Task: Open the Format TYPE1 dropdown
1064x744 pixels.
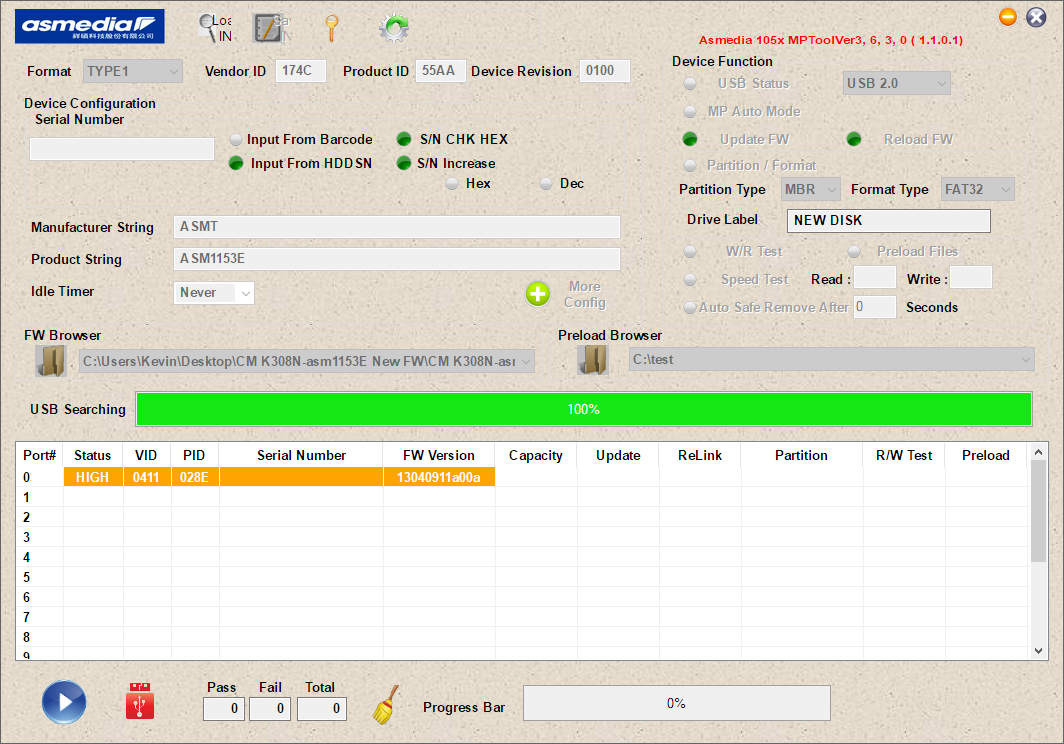Action: [x=132, y=71]
